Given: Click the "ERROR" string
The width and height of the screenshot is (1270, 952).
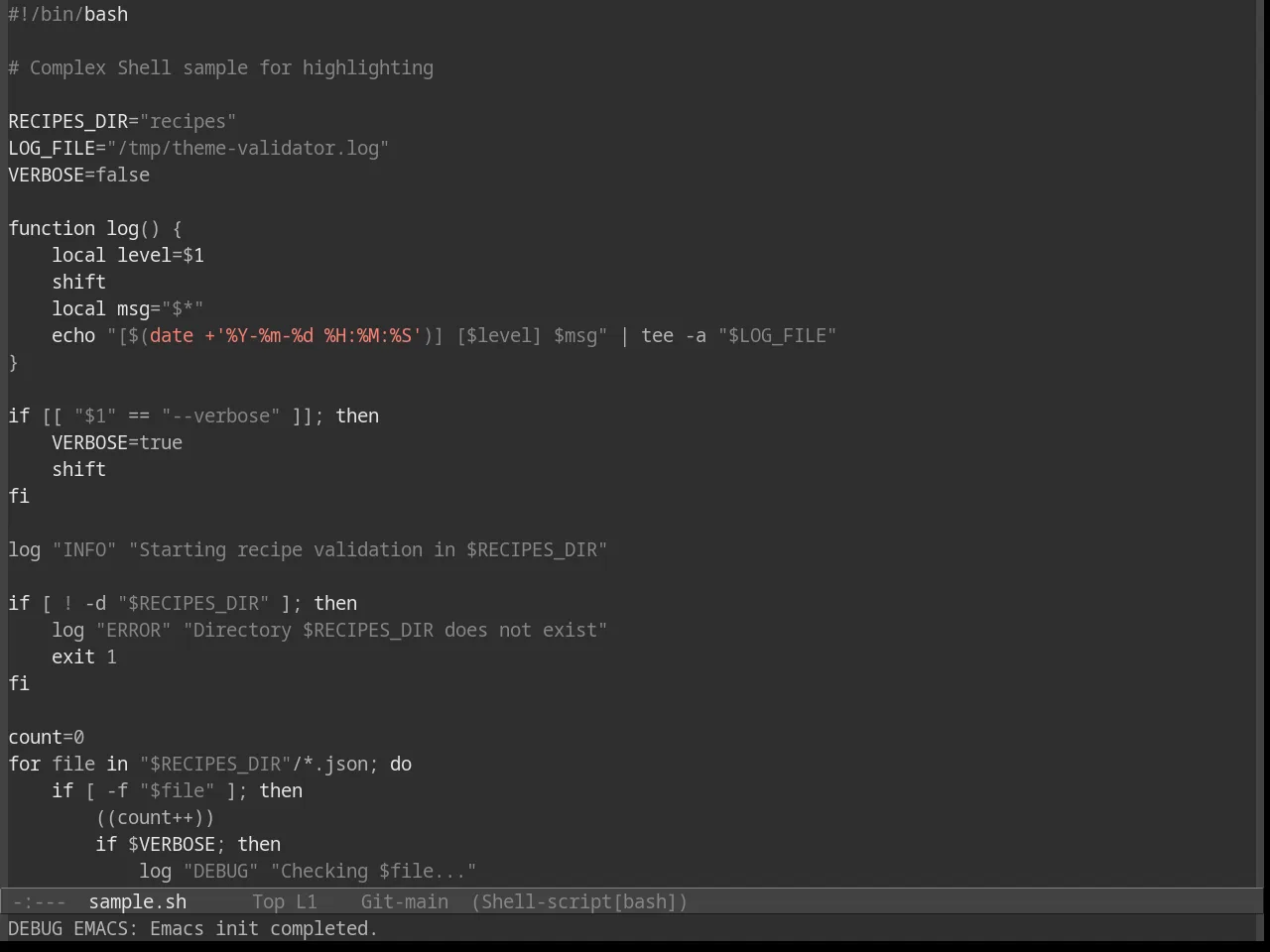Looking at the screenshot, I should [134, 631].
